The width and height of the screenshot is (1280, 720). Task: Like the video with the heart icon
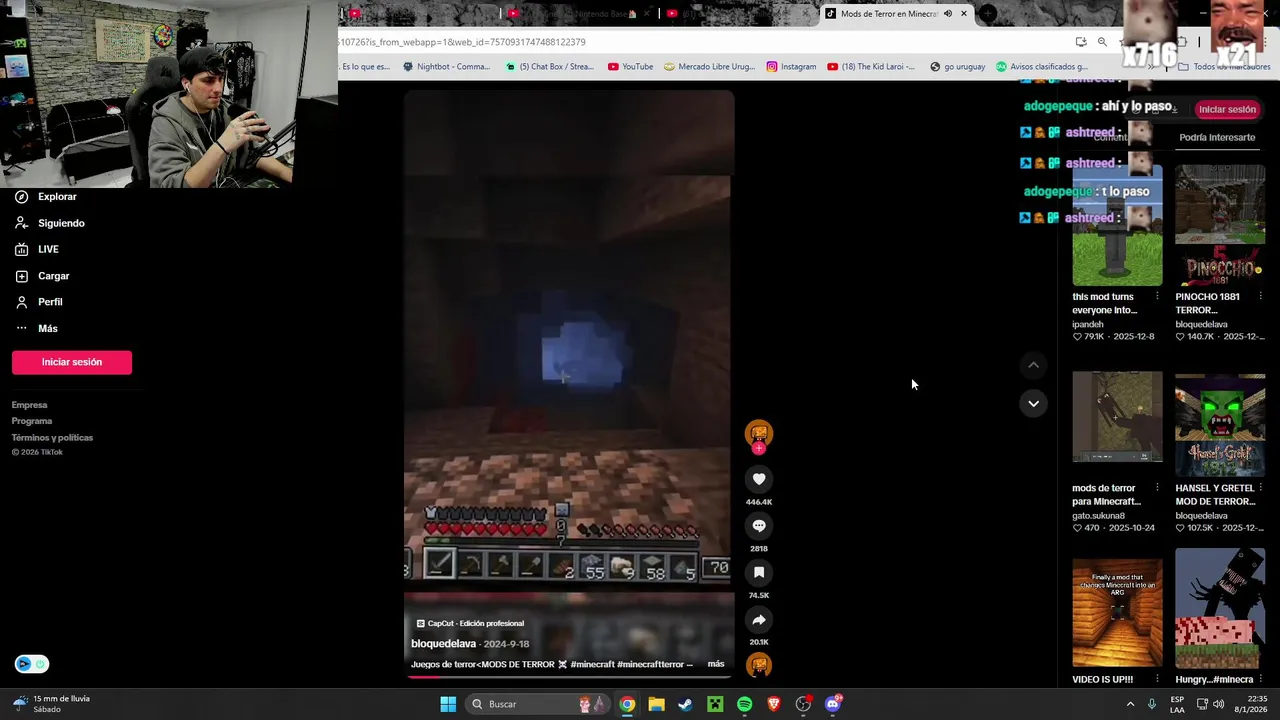pyautogui.click(x=759, y=479)
